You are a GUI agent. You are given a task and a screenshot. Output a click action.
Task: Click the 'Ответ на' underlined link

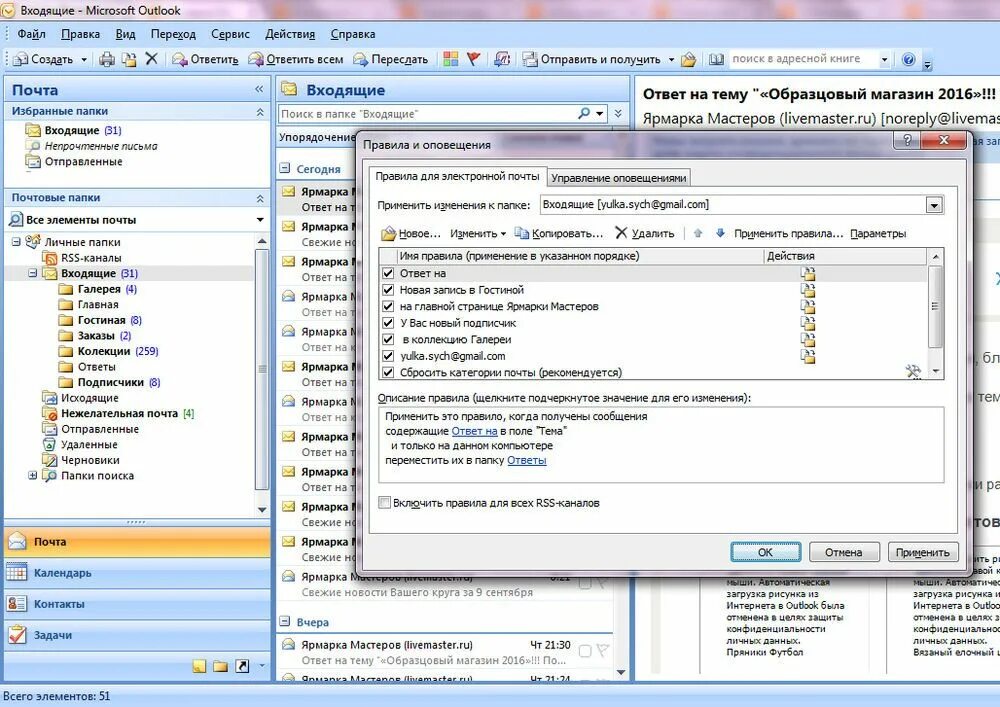coord(474,431)
